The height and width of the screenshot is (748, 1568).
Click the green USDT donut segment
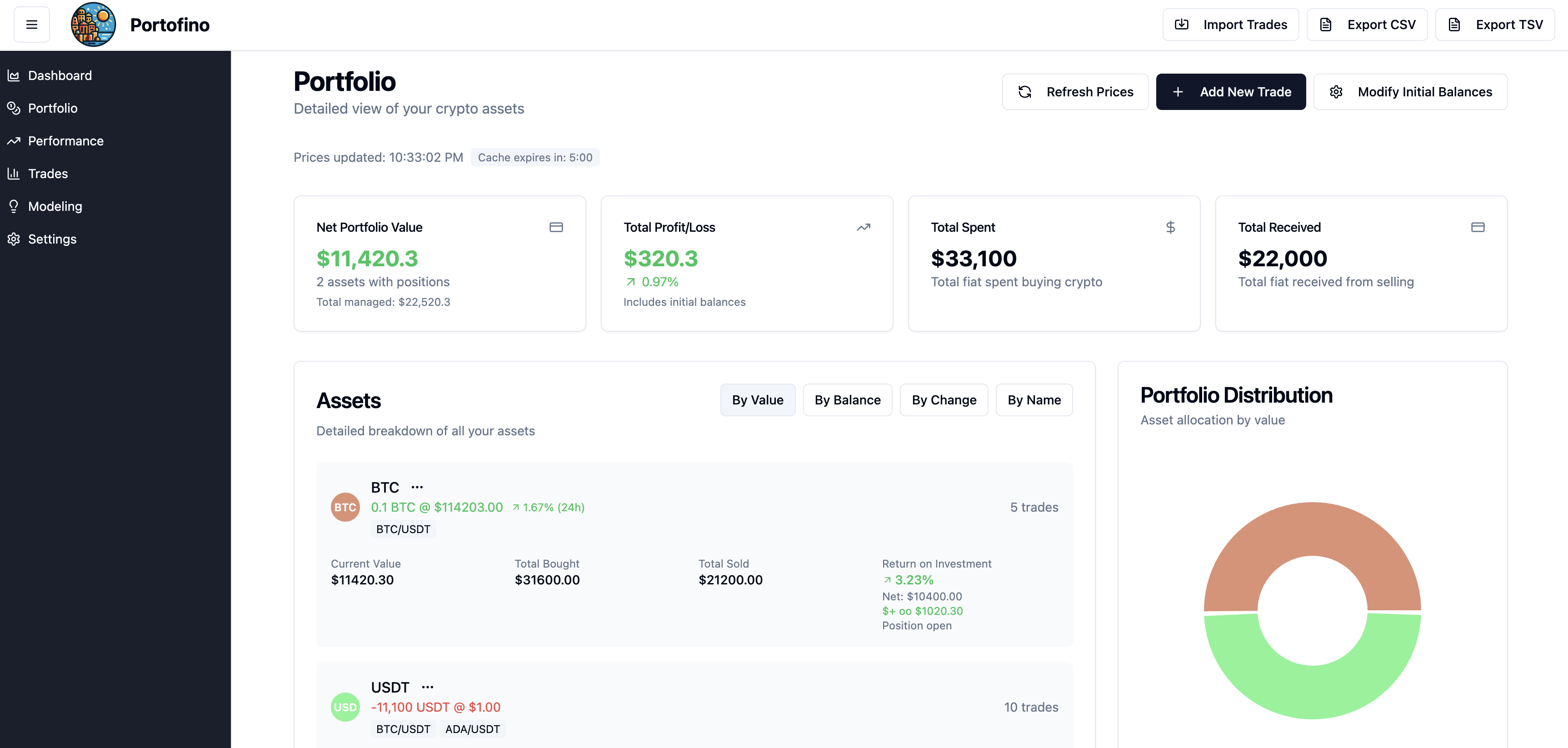click(x=1312, y=693)
